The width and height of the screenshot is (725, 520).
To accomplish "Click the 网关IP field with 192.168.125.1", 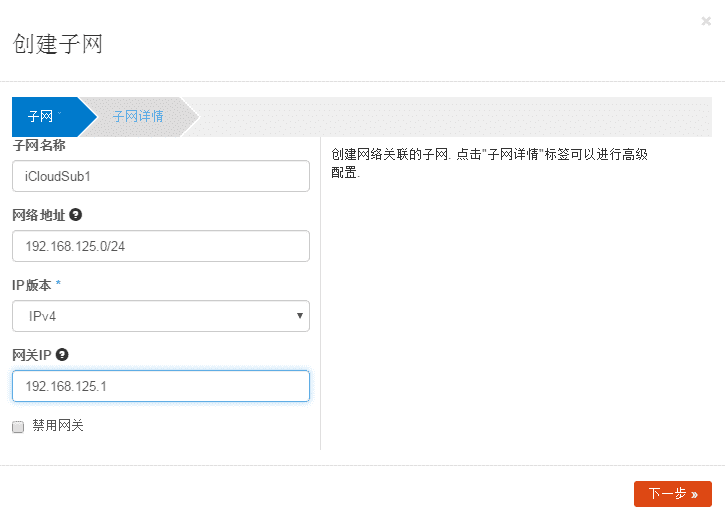I will tap(160, 386).
